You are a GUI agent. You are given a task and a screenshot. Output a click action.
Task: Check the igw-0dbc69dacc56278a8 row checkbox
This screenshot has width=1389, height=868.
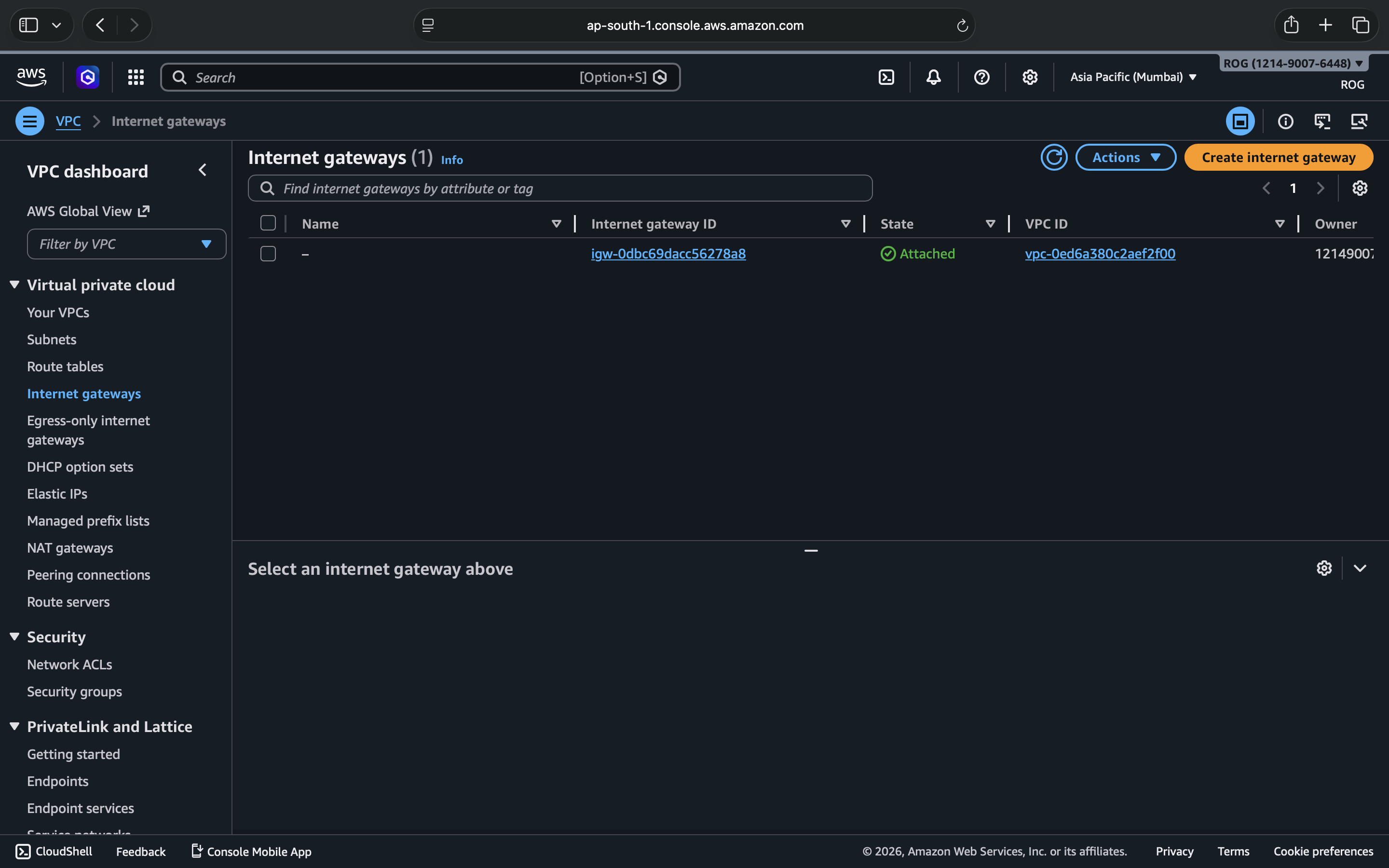(268, 254)
